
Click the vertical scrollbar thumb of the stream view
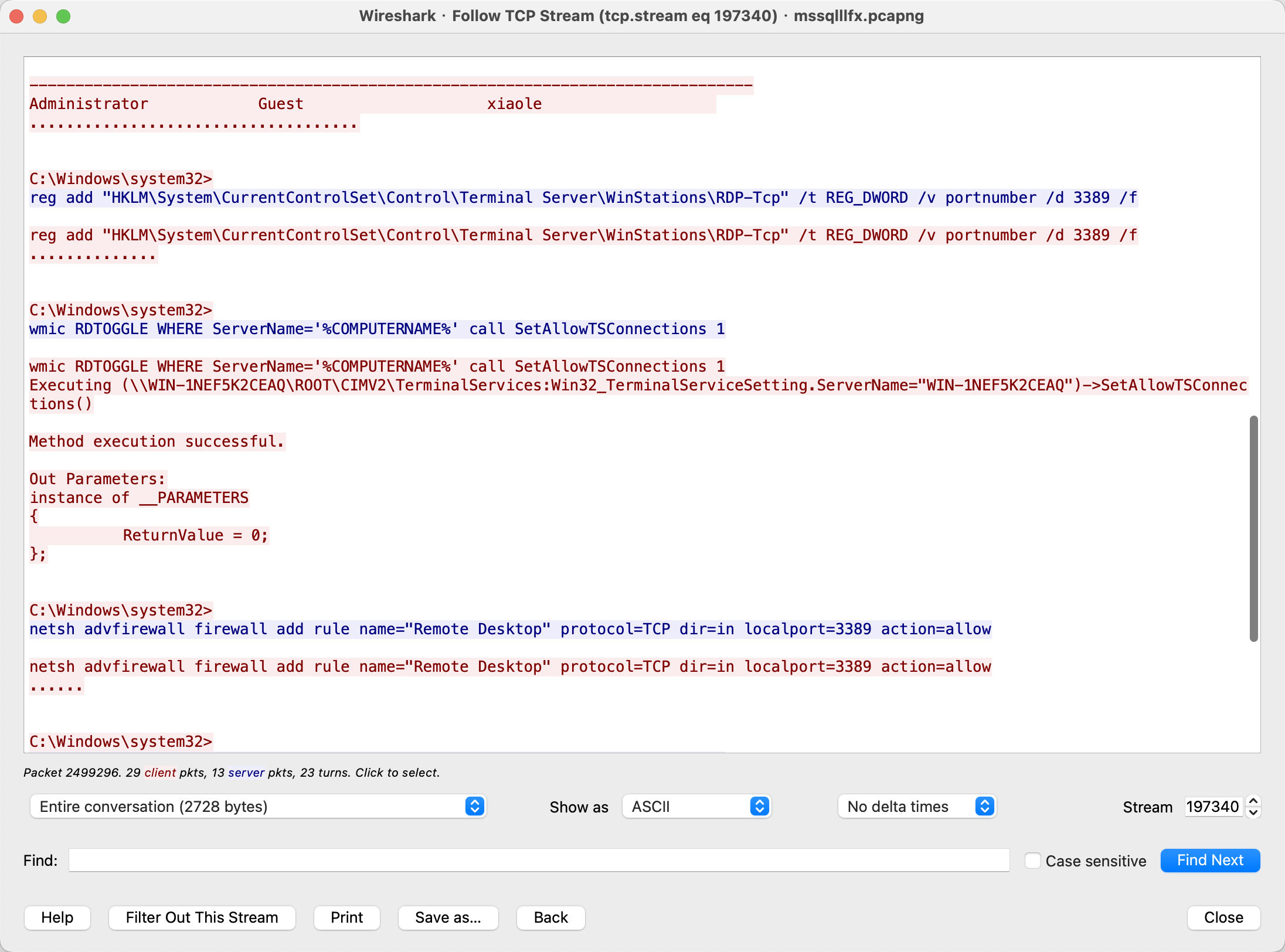pos(1253,529)
